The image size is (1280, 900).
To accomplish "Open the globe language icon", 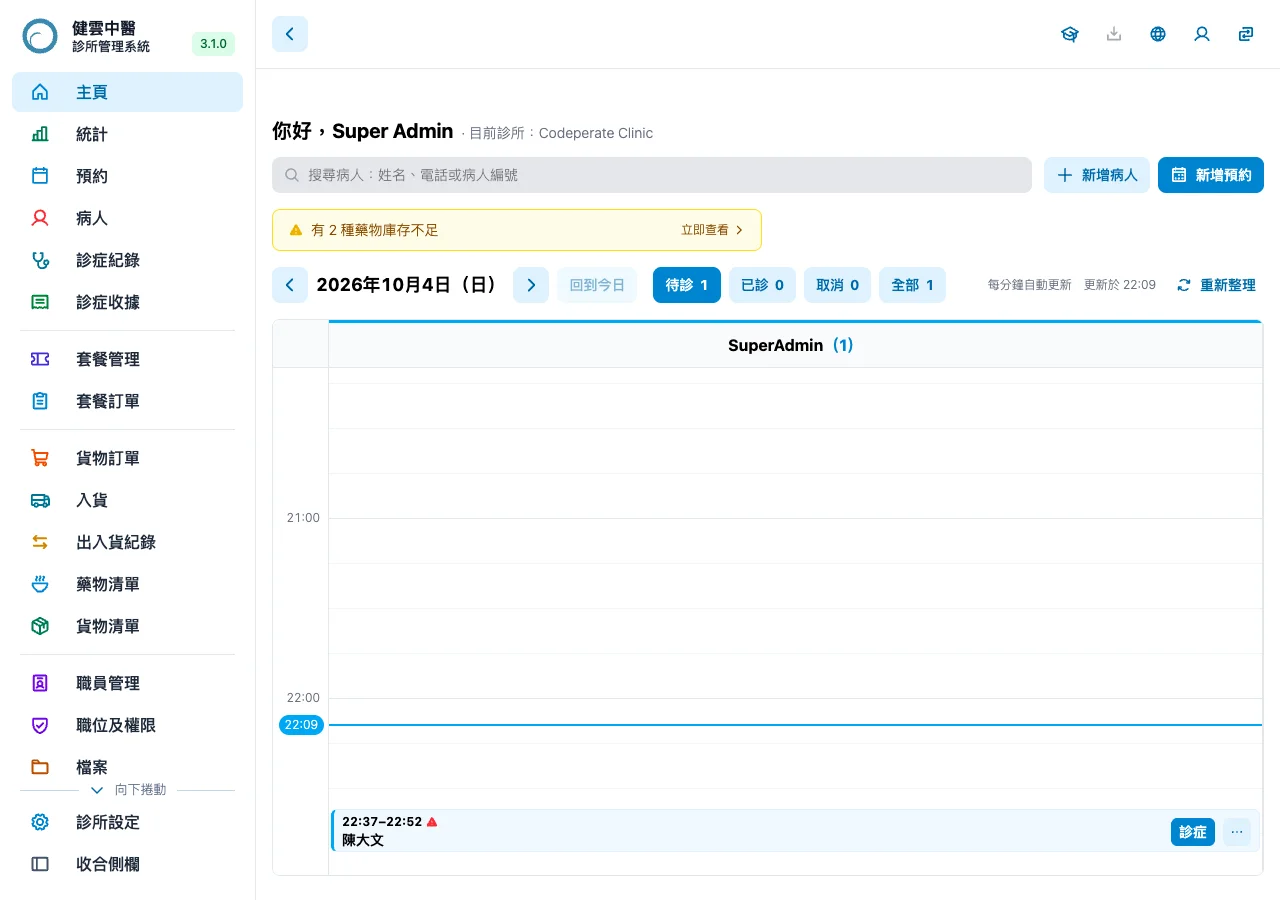I will tap(1158, 34).
